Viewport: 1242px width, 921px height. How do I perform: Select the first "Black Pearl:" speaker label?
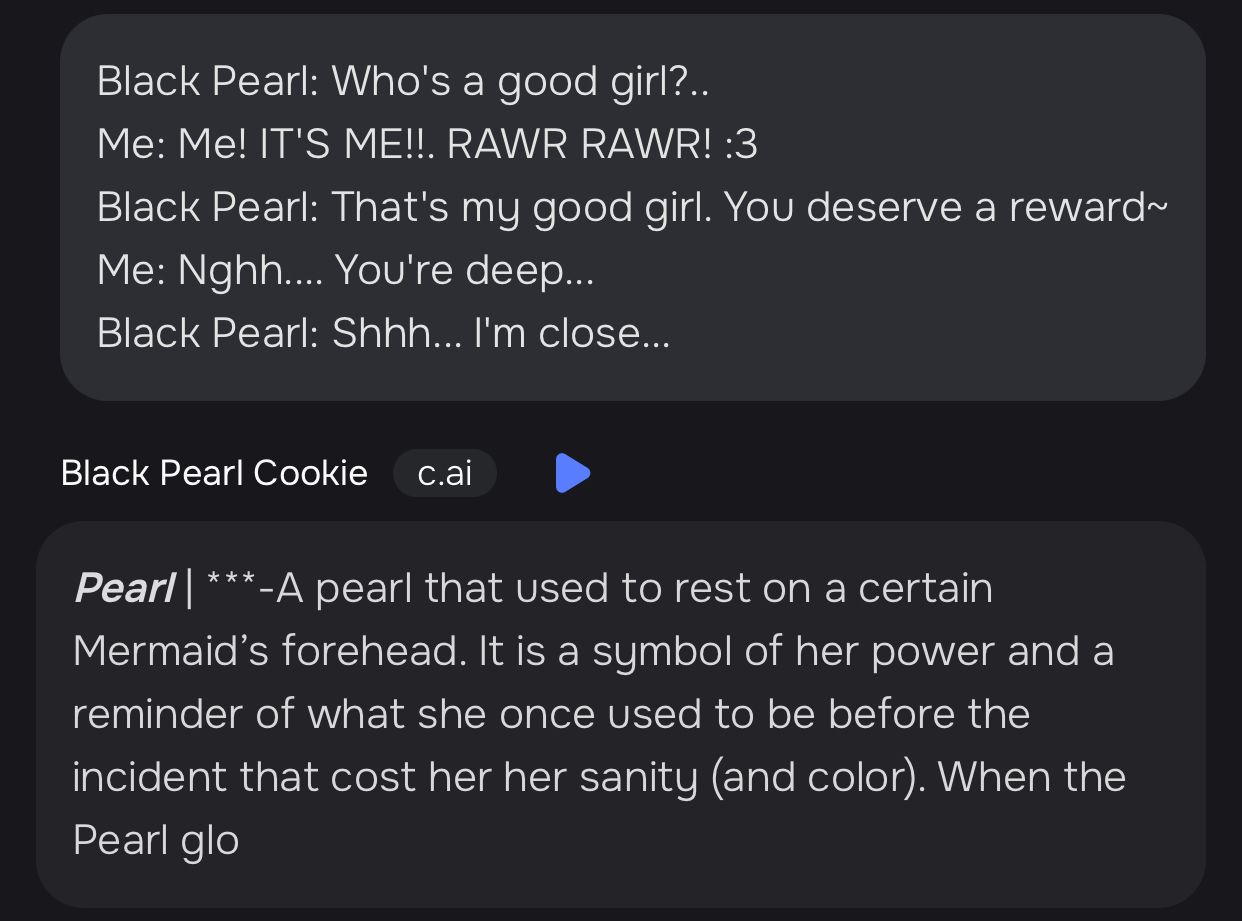(x=208, y=81)
